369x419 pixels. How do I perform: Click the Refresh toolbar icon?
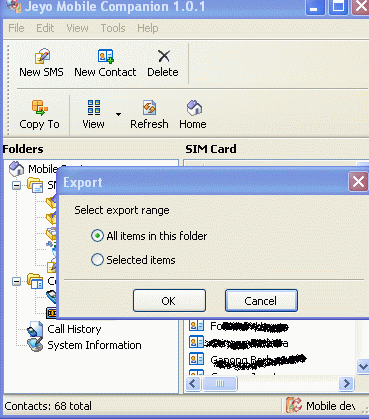(x=149, y=108)
